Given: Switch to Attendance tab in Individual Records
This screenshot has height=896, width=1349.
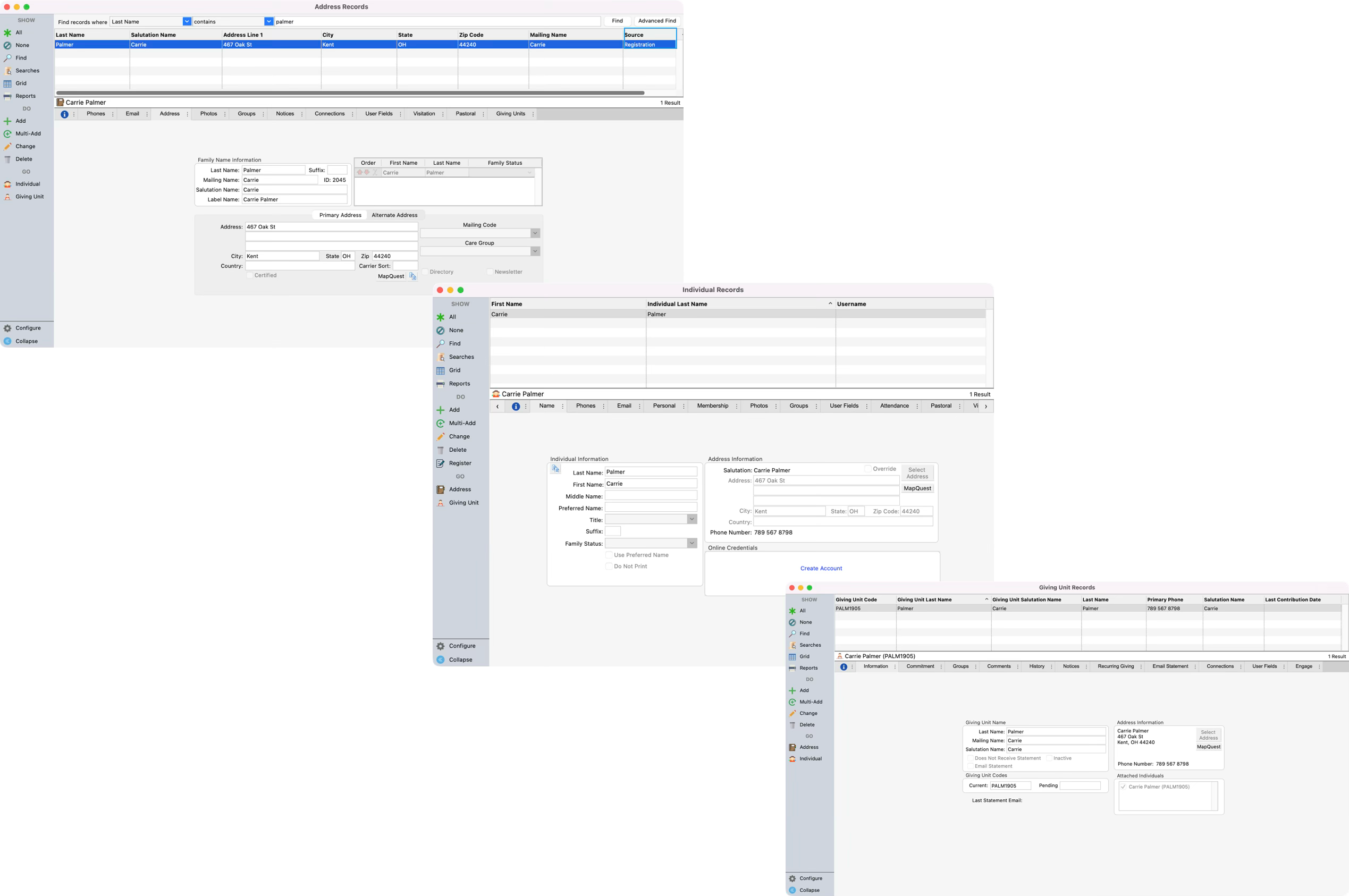Looking at the screenshot, I should [894, 407].
